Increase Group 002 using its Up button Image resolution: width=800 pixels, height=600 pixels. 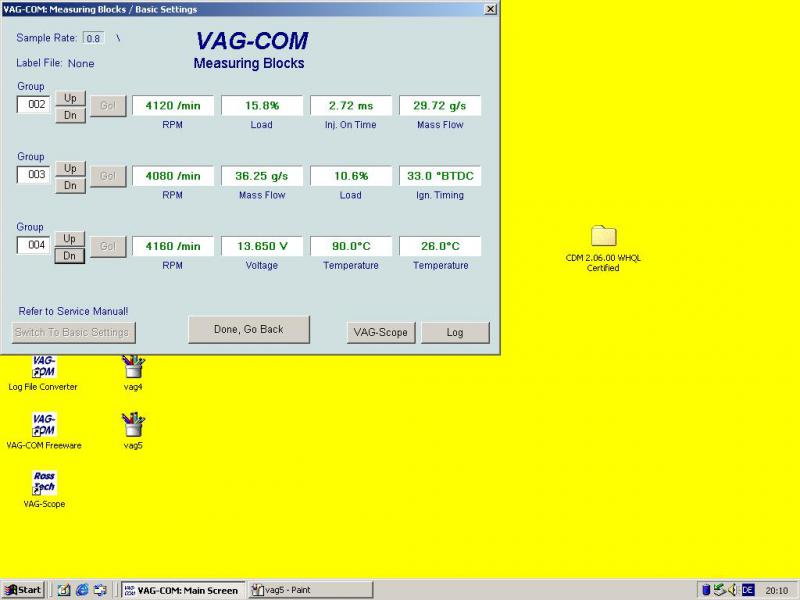coord(68,99)
